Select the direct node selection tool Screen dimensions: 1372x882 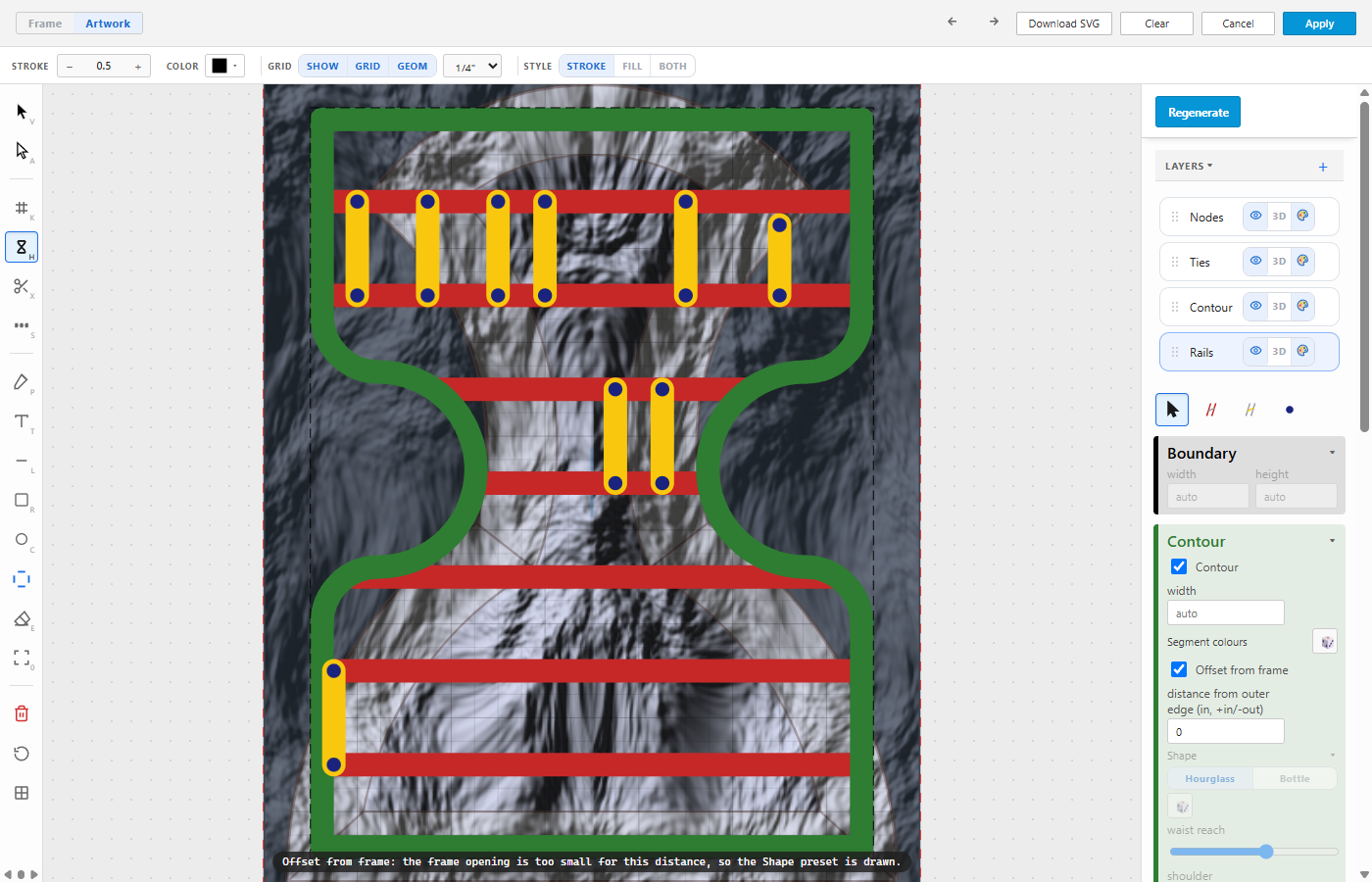22,151
